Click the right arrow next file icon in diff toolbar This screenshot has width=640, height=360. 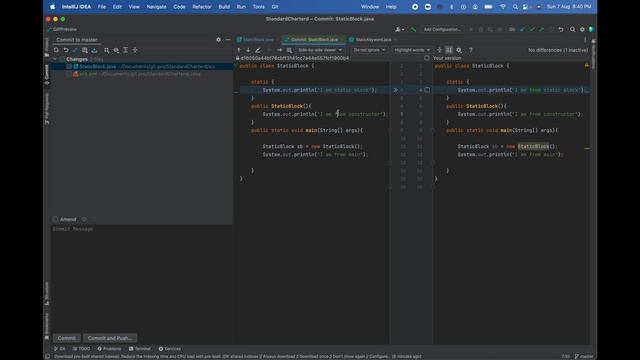coord(279,50)
